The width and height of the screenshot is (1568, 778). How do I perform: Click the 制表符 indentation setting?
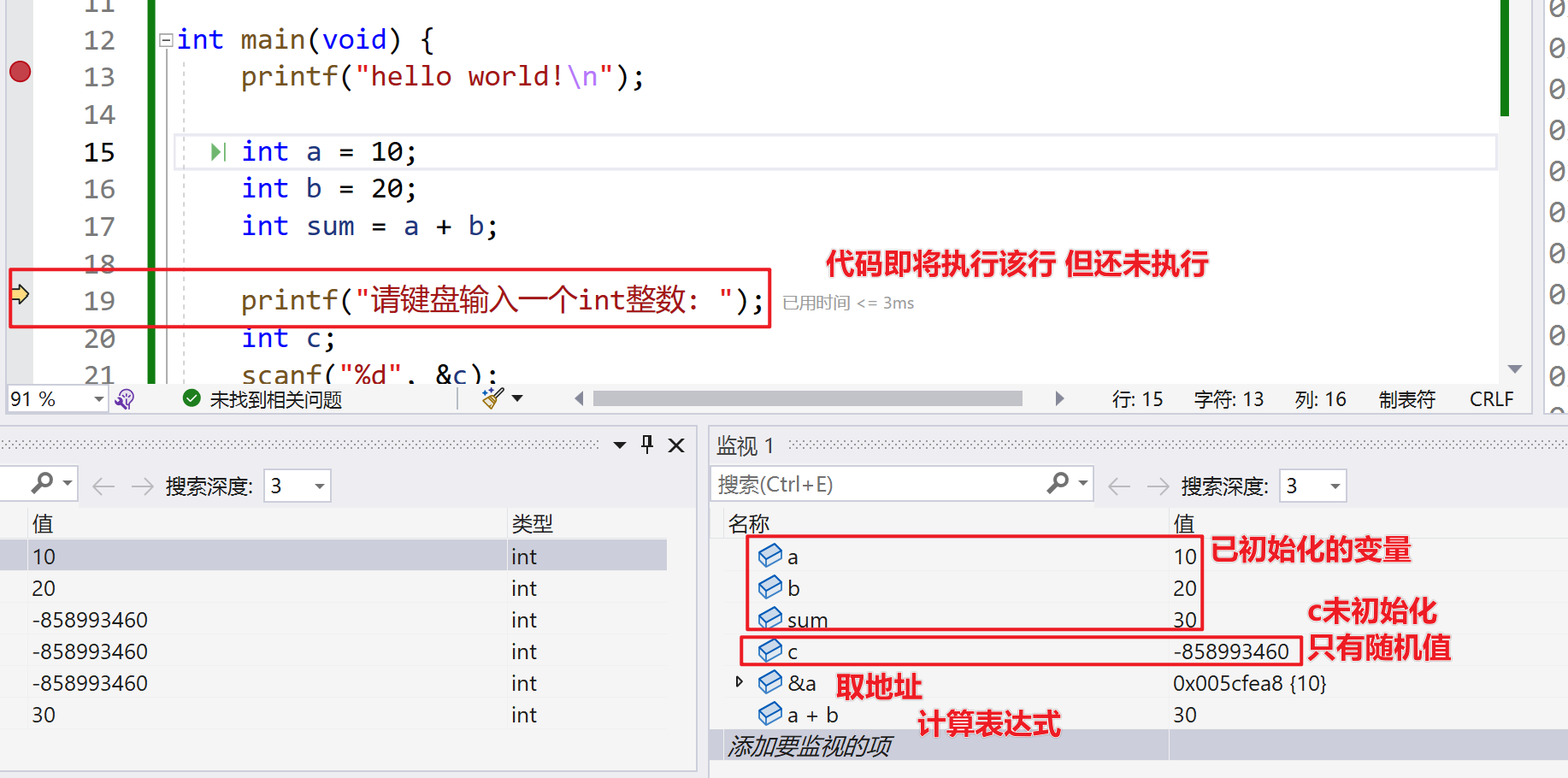point(1406,399)
